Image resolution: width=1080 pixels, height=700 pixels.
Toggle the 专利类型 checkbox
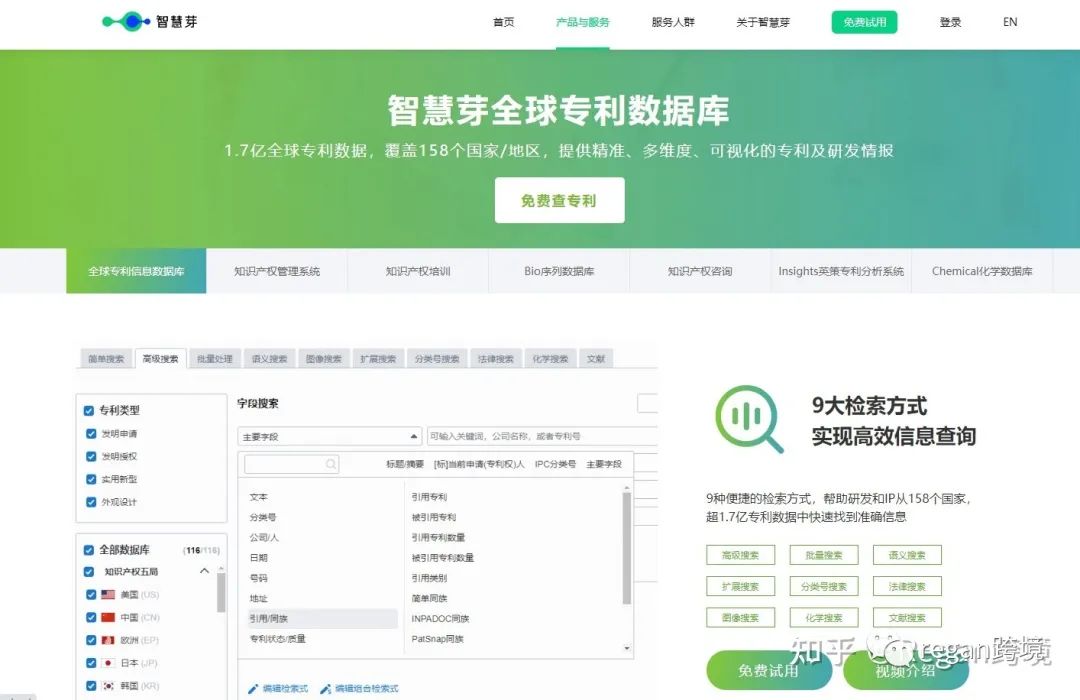point(89,411)
